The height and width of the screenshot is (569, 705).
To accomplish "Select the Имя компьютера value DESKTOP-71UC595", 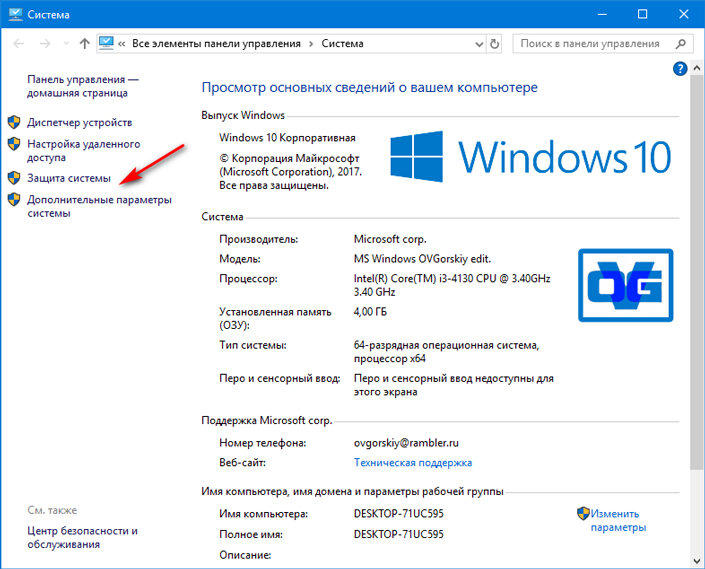I will click(x=398, y=513).
